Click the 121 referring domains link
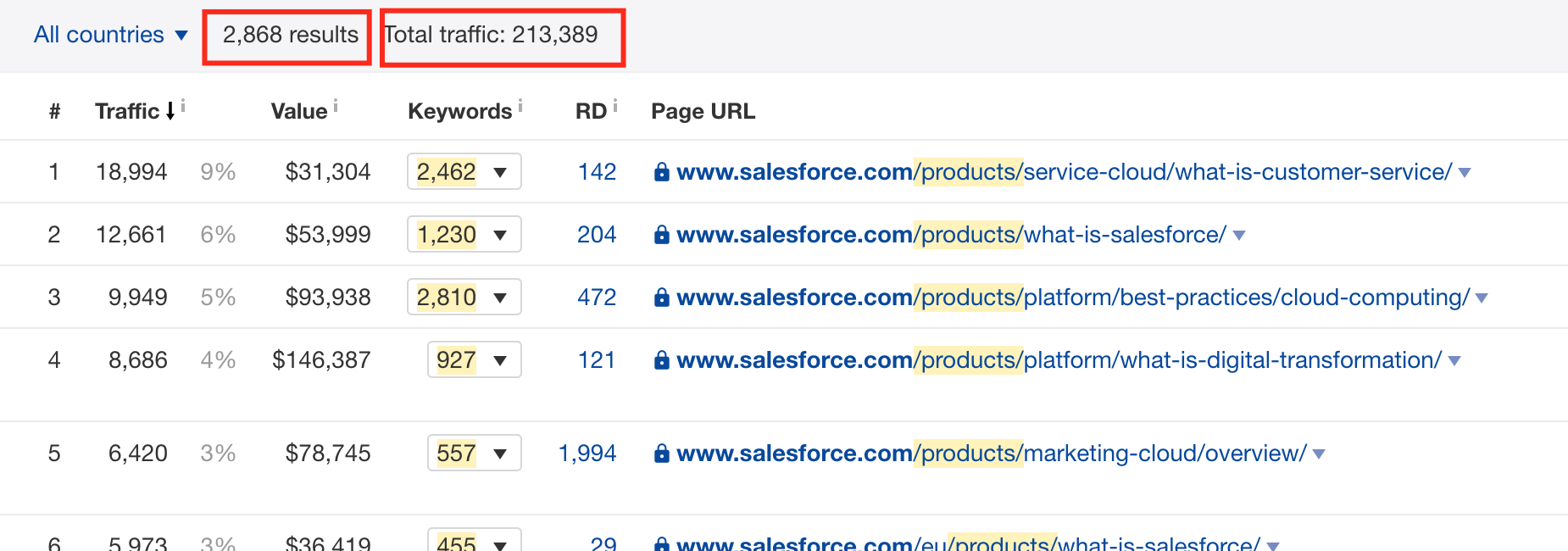This screenshot has width=1568, height=551. pos(597,360)
